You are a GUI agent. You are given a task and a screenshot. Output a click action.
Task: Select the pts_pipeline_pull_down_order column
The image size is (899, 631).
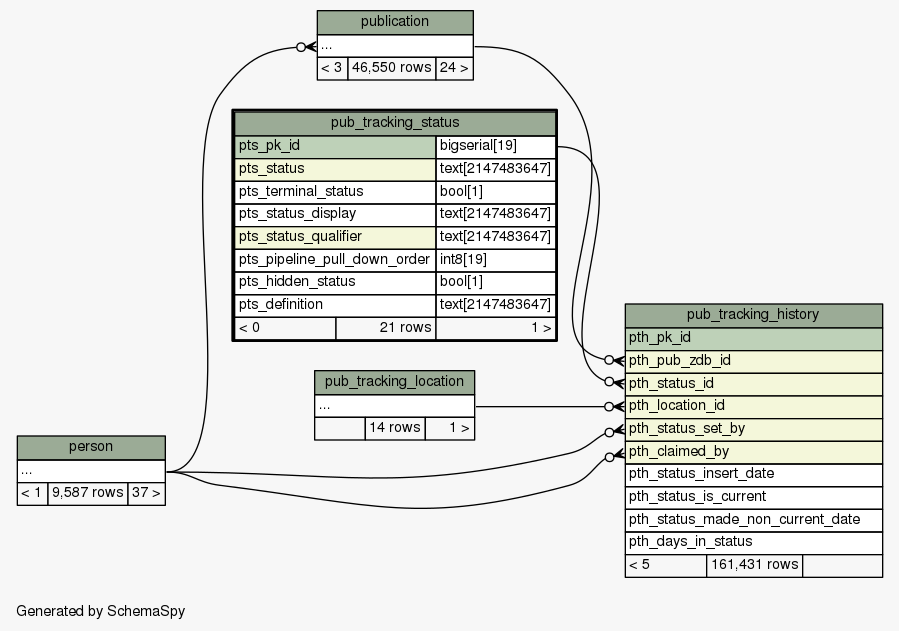point(335,259)
